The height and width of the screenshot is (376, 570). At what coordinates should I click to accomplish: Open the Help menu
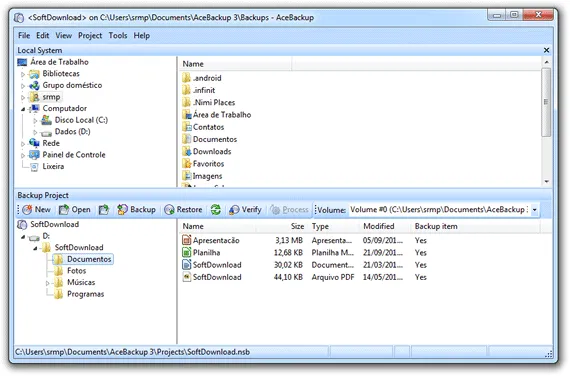[141, 36]
